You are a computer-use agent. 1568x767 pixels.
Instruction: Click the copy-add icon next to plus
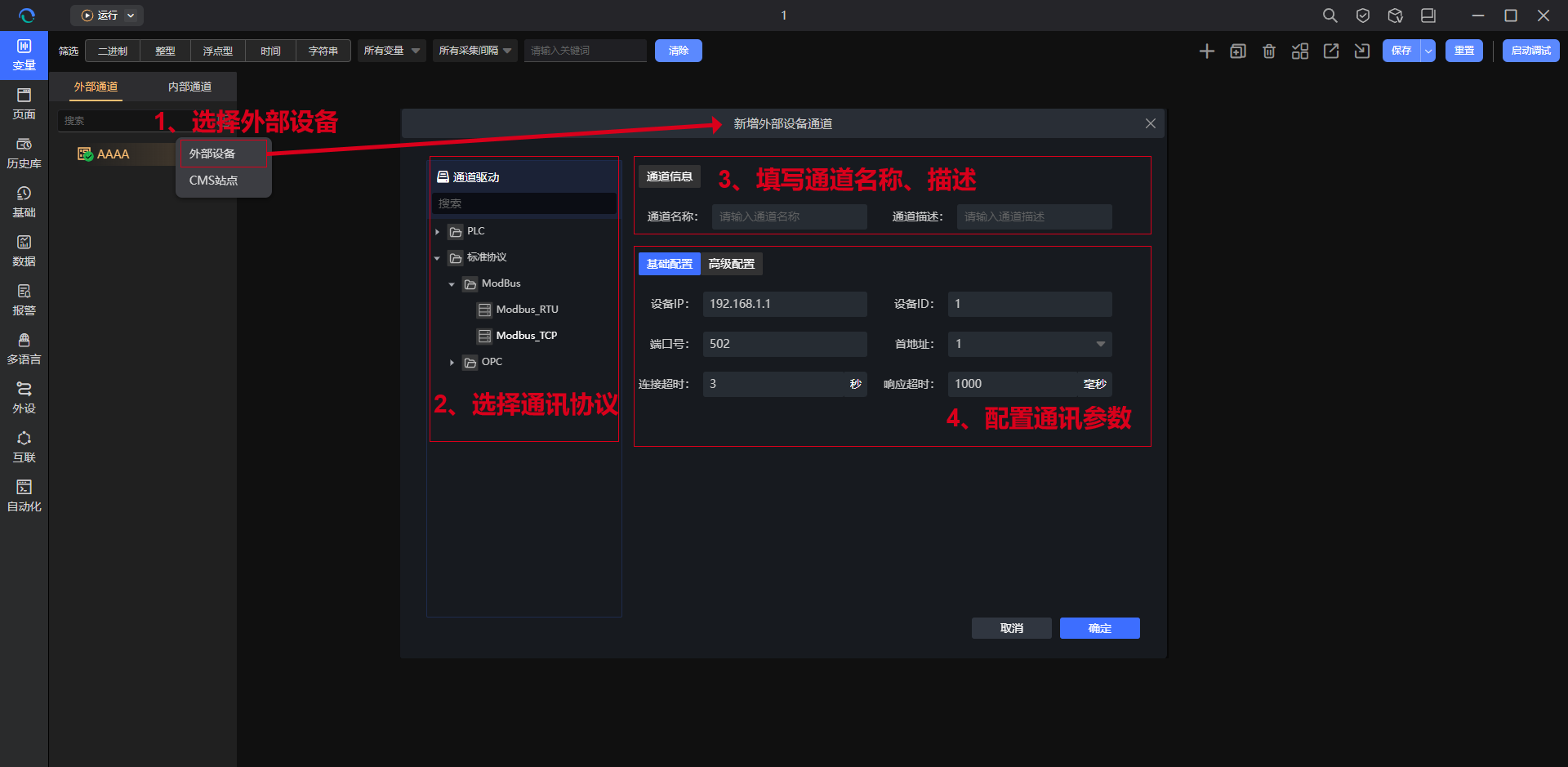(1237, 51)
